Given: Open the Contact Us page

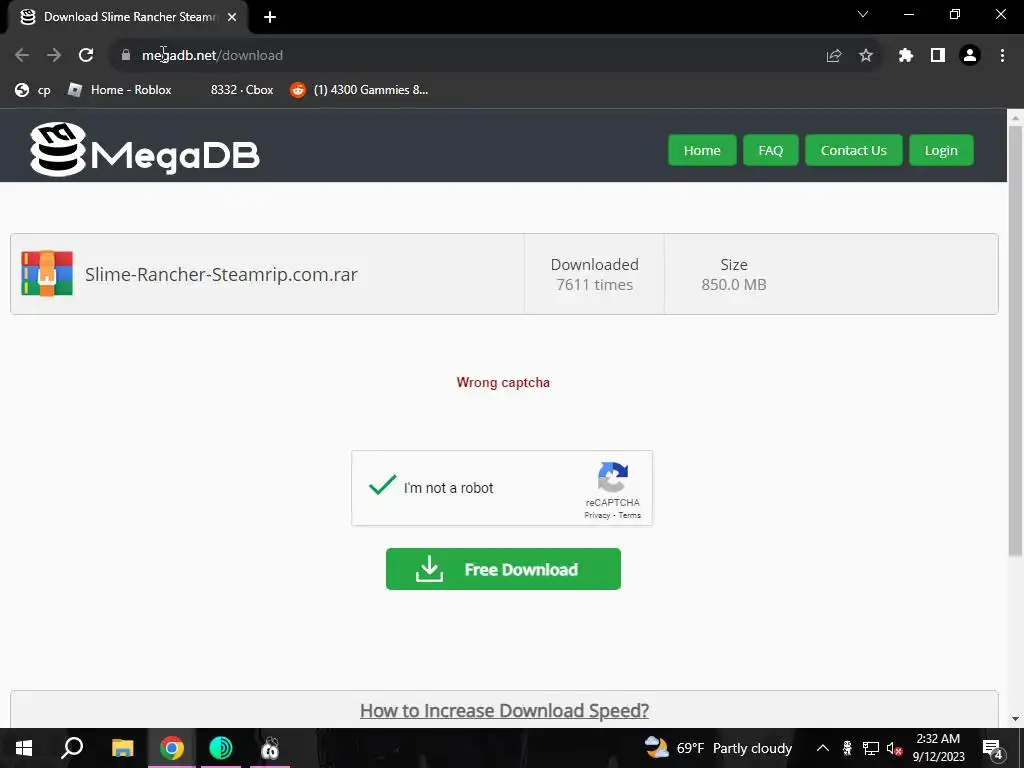Looking at the screenshot, I should 854,150.
